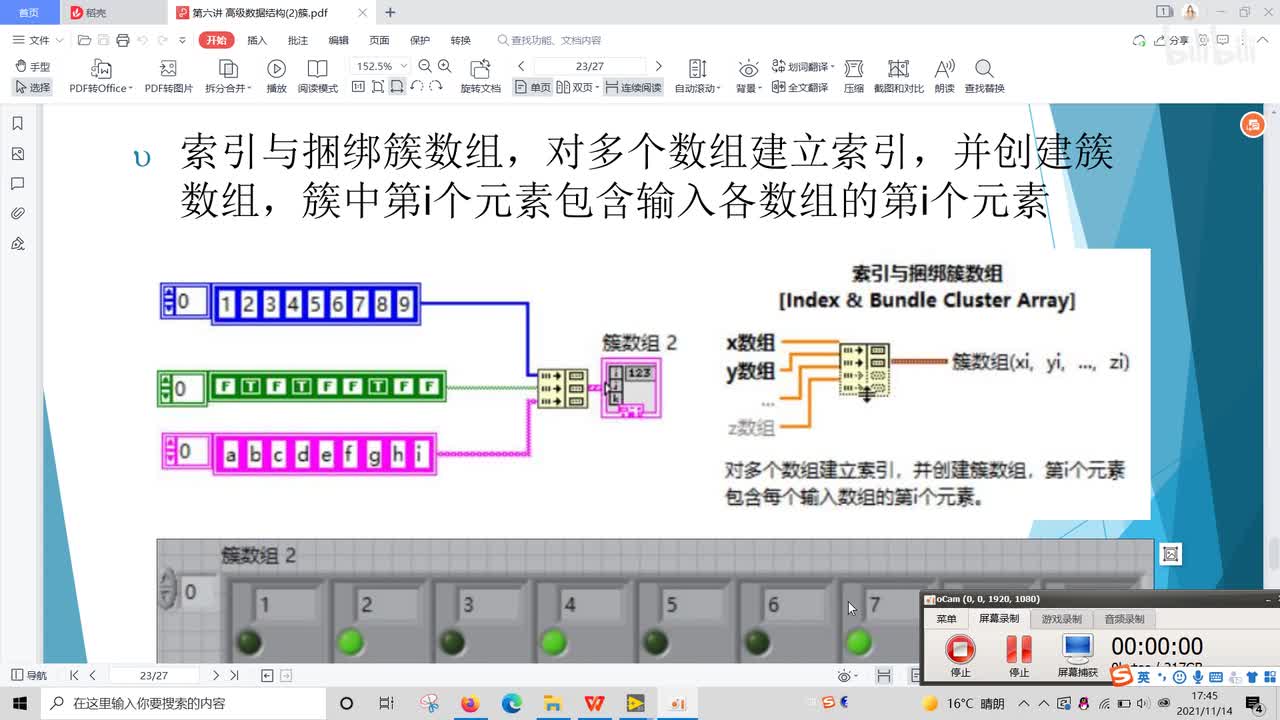Open the 压缩 compress tool

tap(853, 76)
